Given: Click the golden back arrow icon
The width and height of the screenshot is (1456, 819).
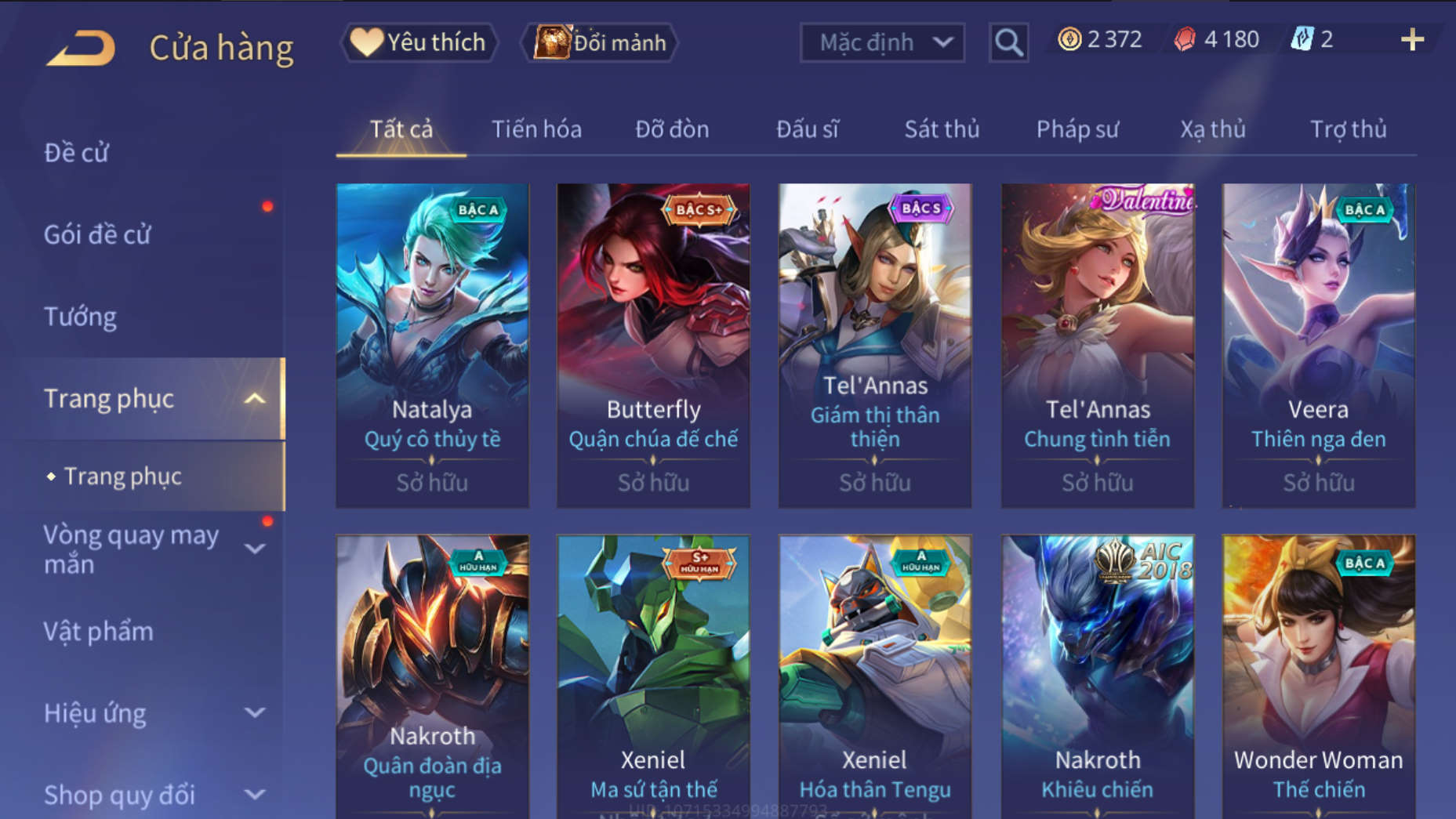Looking at the screenshot, I should (81, 47).
